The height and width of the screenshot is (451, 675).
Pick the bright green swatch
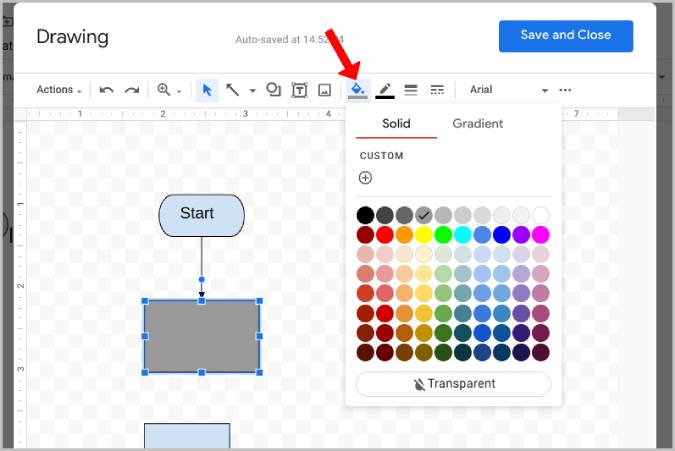coord(443,235)
